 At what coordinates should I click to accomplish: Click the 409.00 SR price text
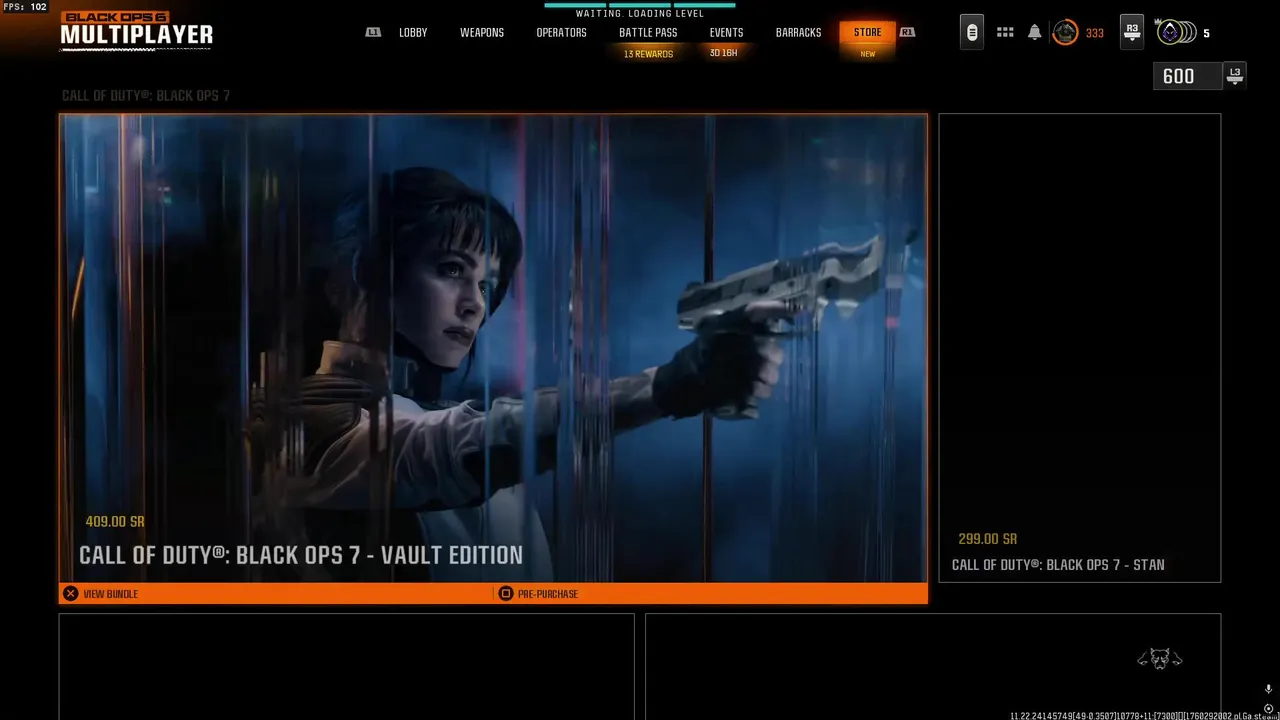point(115,522)
